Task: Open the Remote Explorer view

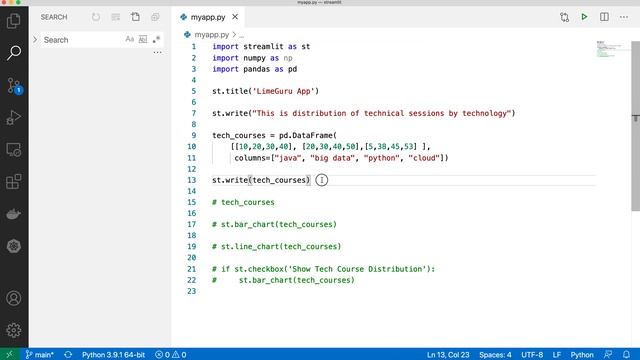Action: [14, 150]
